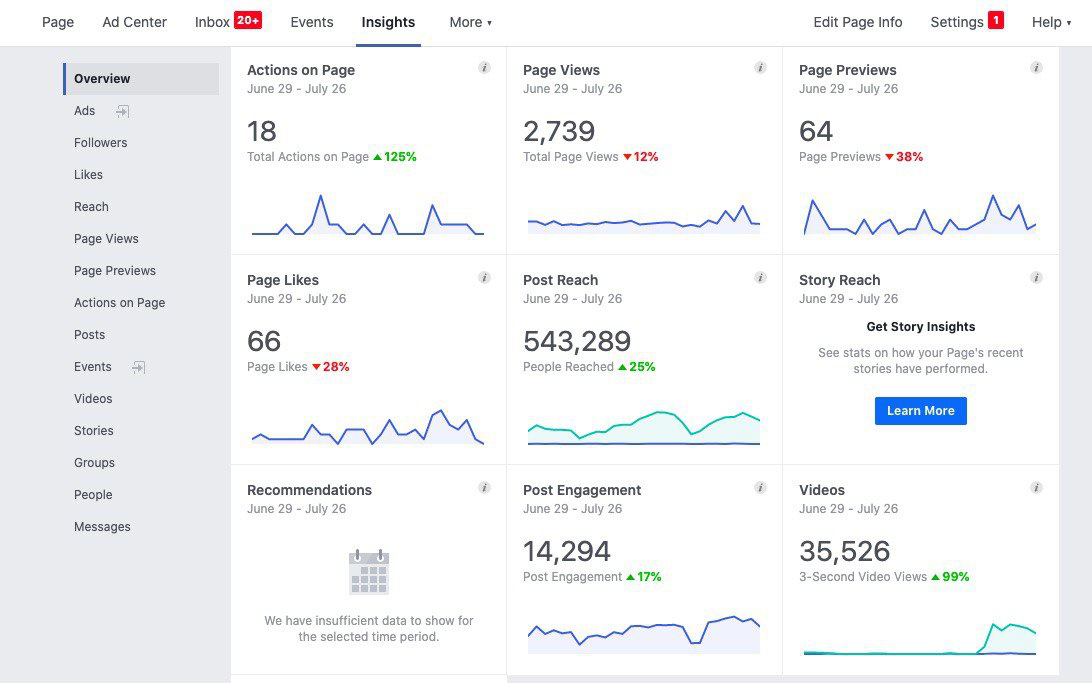Expand the More dropdown menu
The width and height of the screenshot is (1092, 683).
(470, 22)
